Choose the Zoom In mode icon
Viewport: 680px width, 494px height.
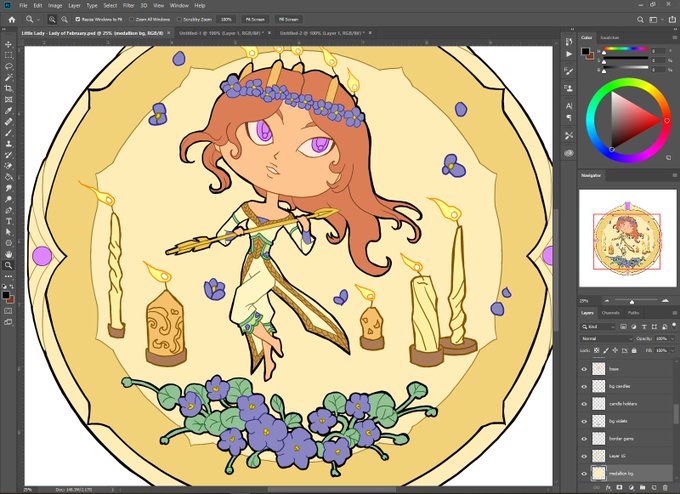click(x=52, y=20)
